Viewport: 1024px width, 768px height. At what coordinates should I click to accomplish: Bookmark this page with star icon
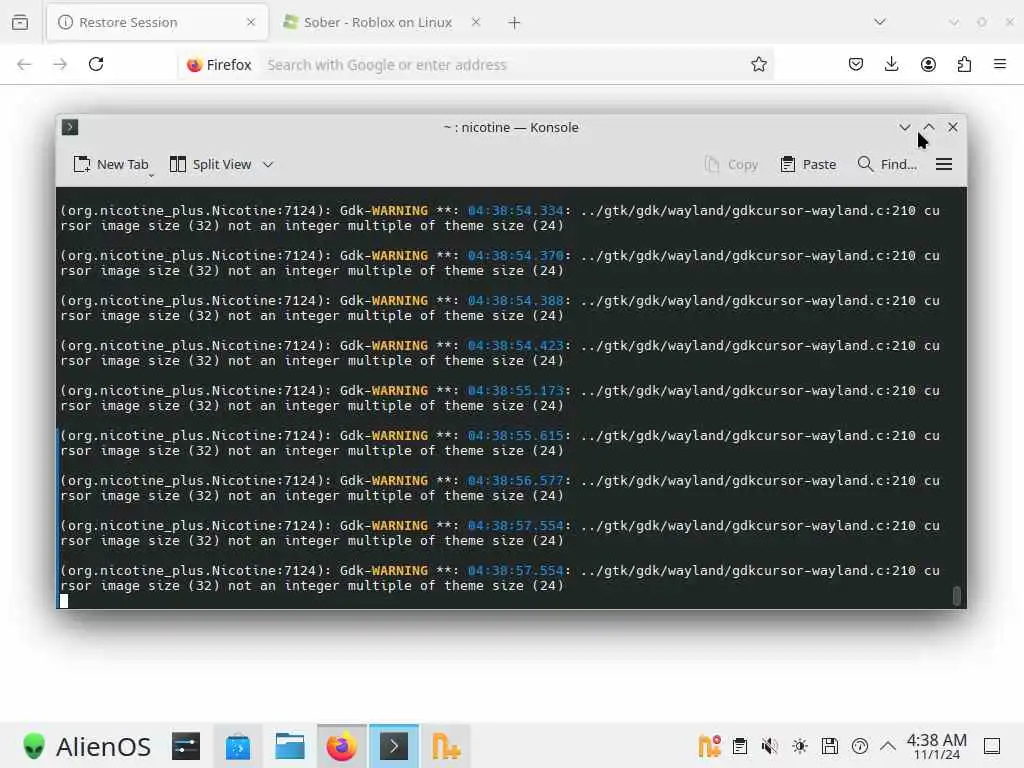coord(758,64)
